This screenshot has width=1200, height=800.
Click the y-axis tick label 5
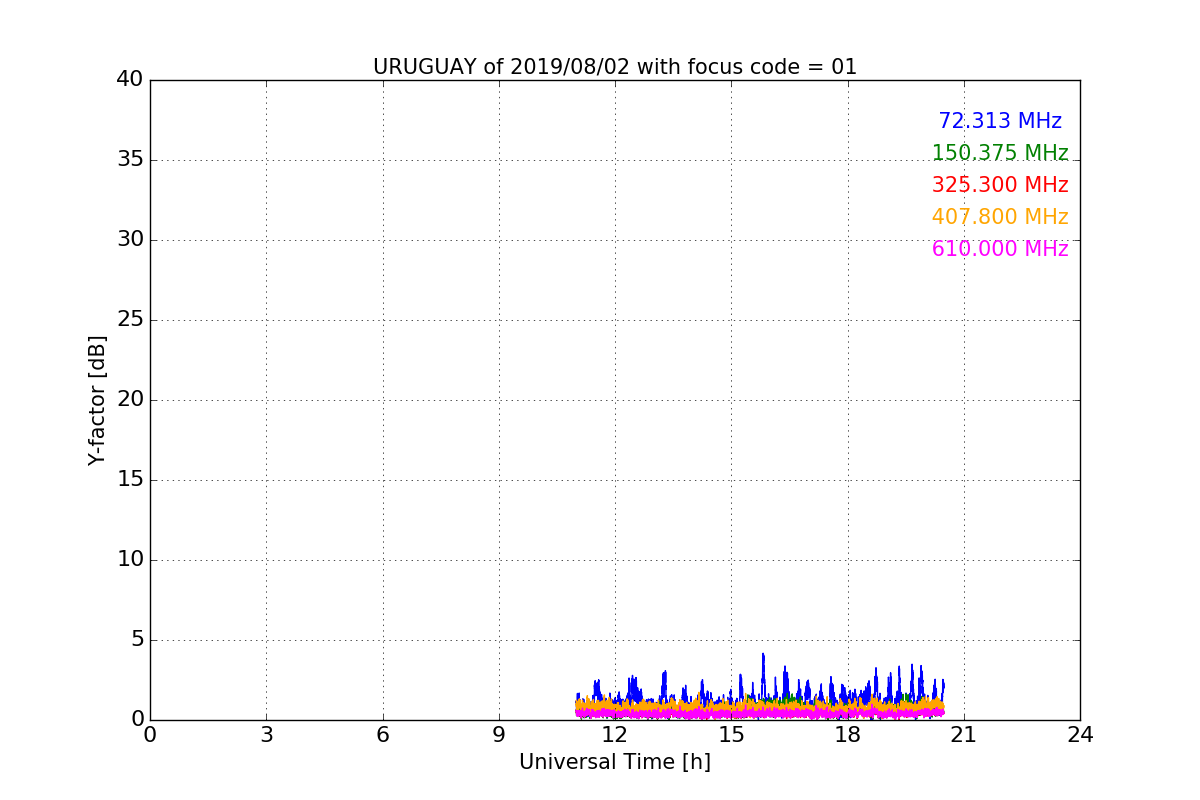(x=137, y=639)
